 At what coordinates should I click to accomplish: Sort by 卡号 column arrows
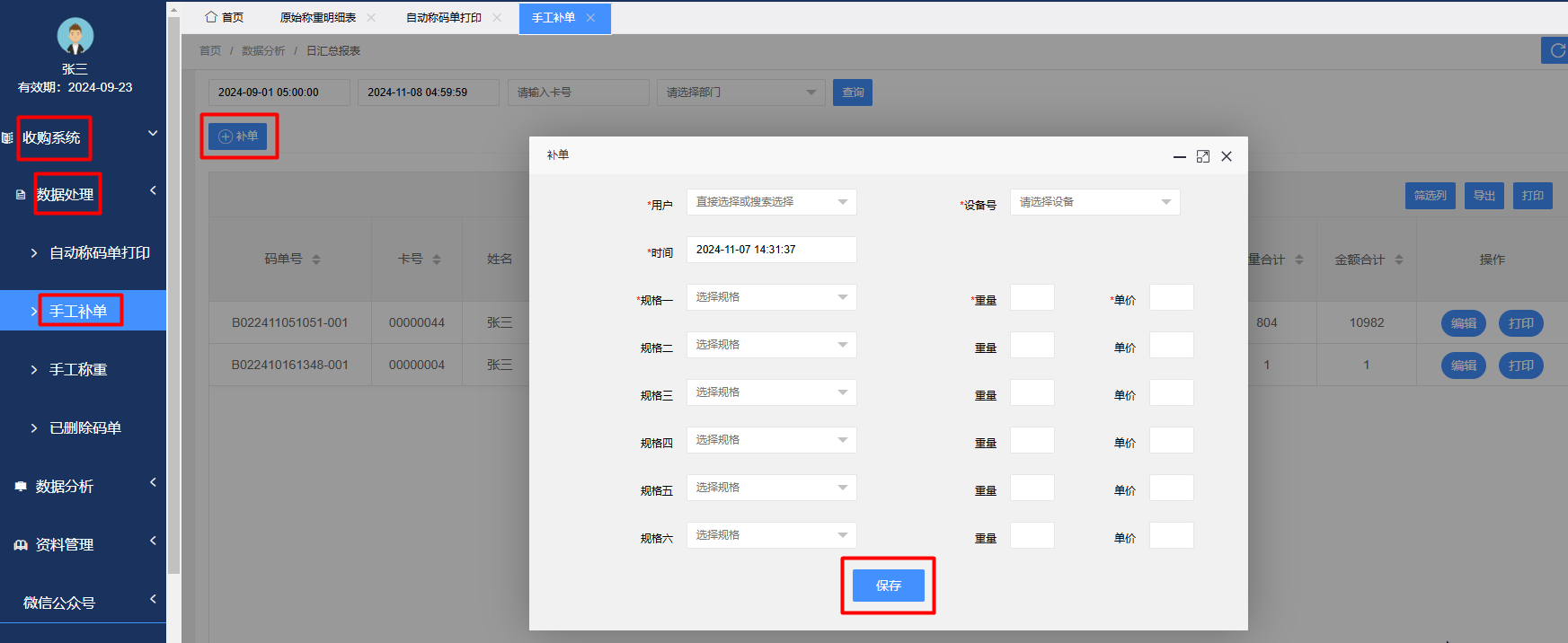(x=437, y=260)
